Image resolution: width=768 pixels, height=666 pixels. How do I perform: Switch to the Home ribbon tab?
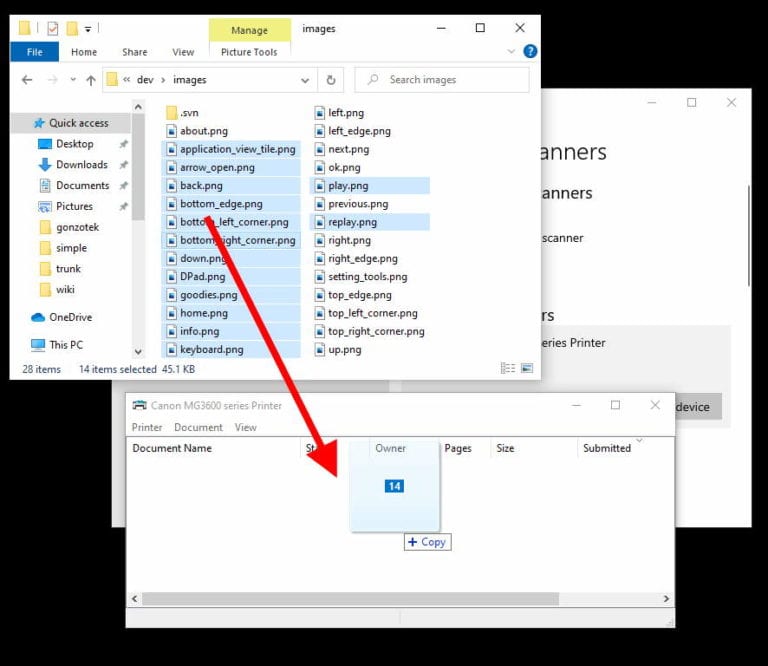pos(84,52)
